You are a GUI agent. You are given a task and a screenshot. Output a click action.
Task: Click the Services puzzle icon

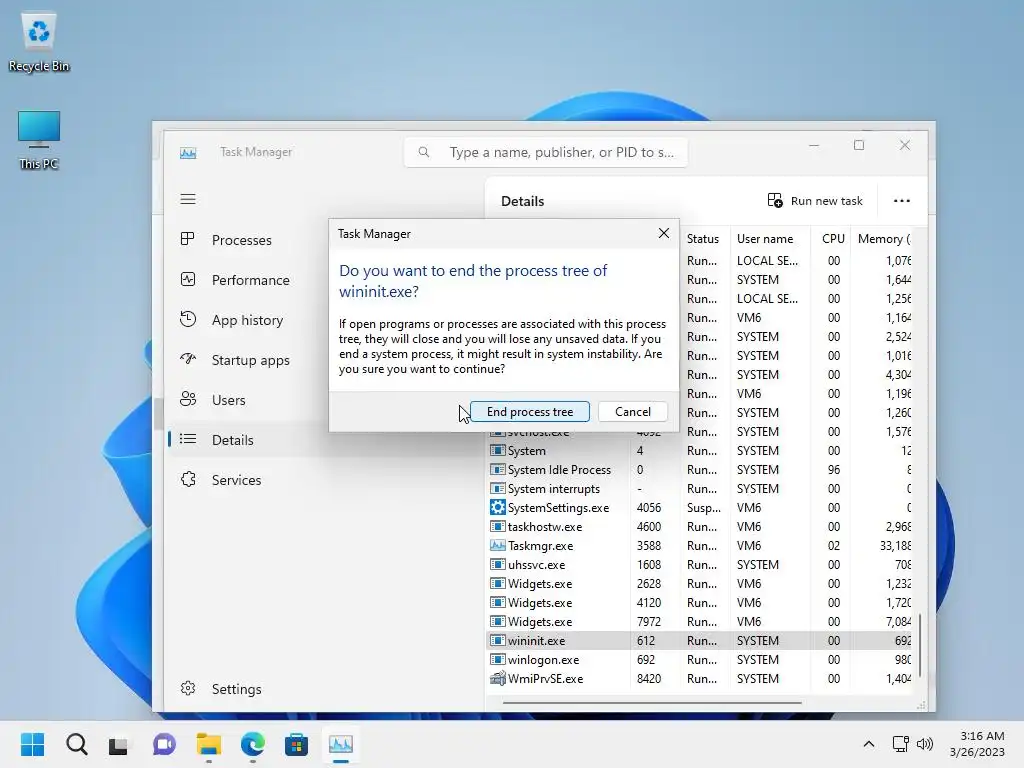tap(188, 479)
